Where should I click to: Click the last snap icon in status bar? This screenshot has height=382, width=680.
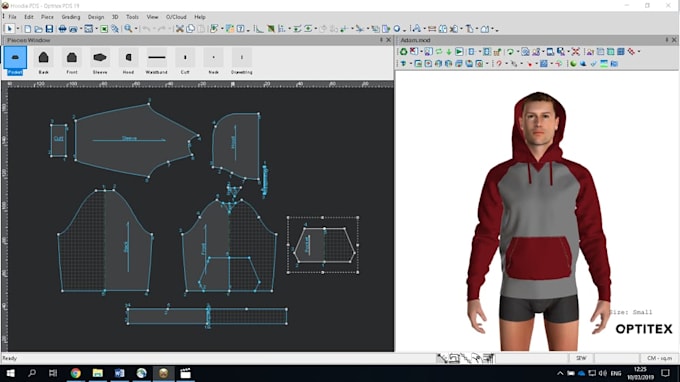click(488, 358)
